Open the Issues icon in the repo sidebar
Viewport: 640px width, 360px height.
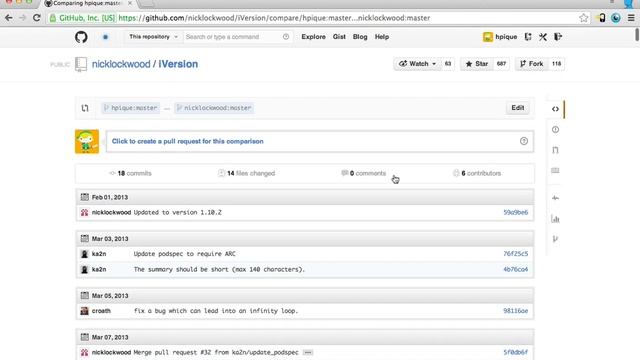click(555, 130)
